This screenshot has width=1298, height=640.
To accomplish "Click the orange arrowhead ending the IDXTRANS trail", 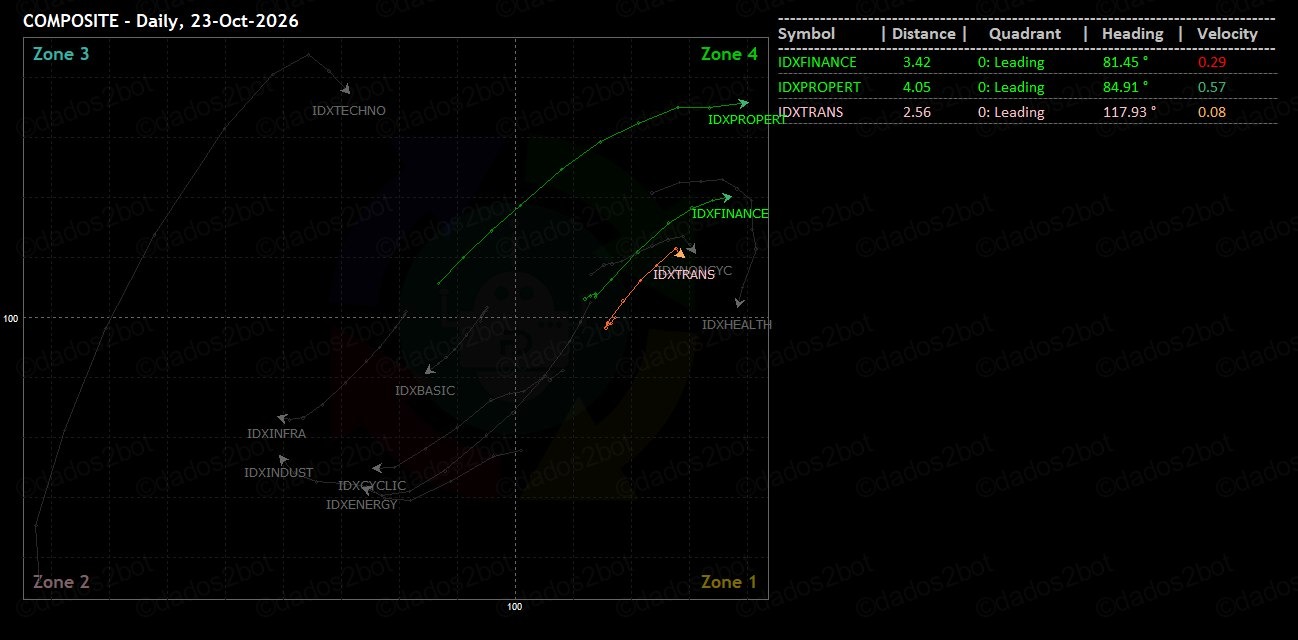I will pos(679,252).
